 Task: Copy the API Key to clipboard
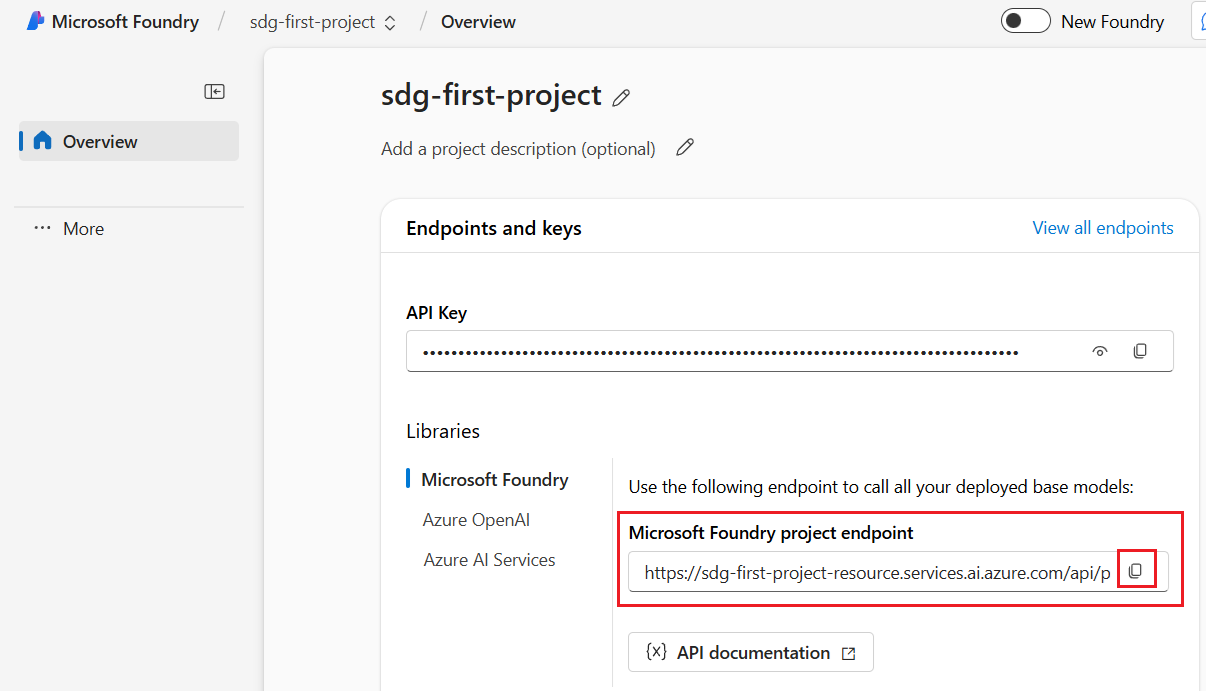click(1140, 351)
